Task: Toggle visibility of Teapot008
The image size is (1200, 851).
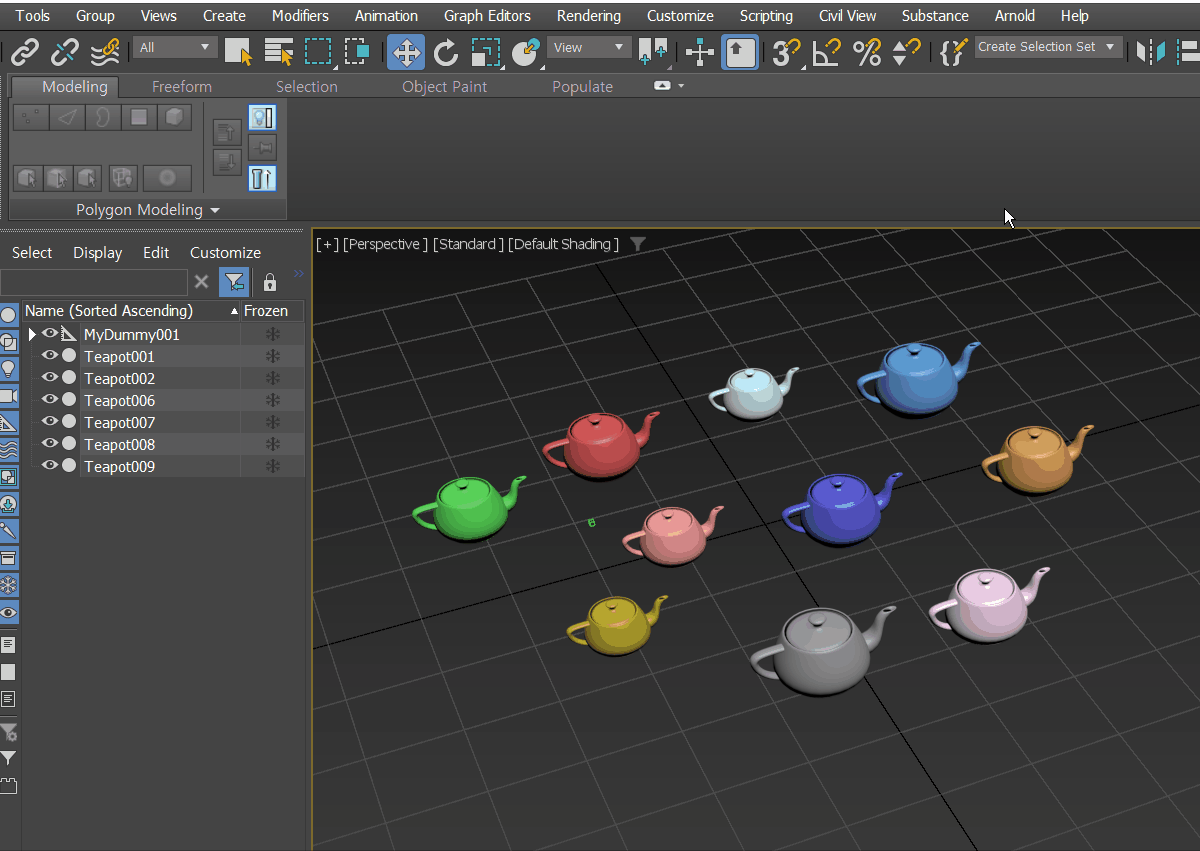Action: pos(49,444)
